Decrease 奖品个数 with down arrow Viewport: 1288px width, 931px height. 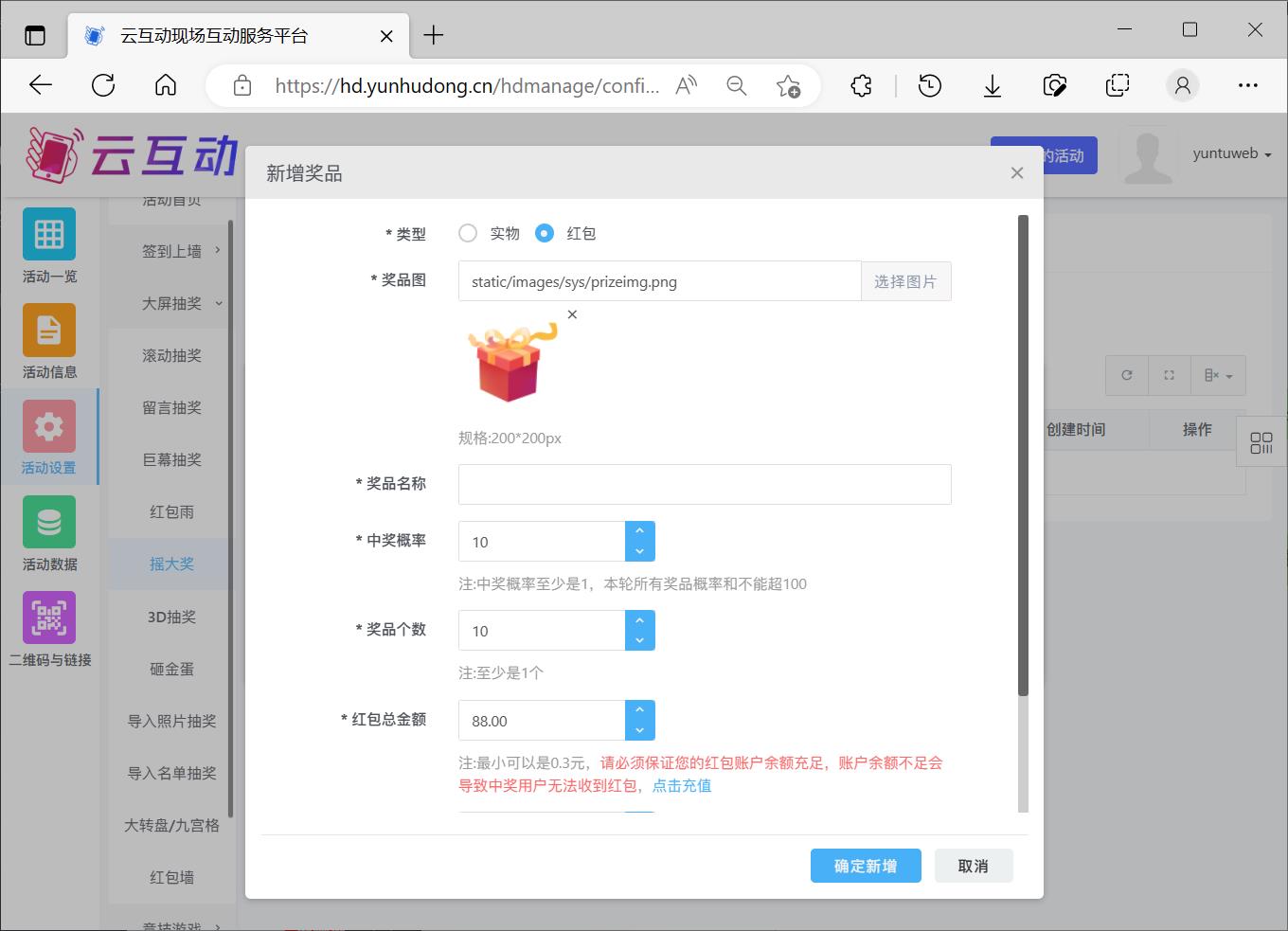[640, 640]
